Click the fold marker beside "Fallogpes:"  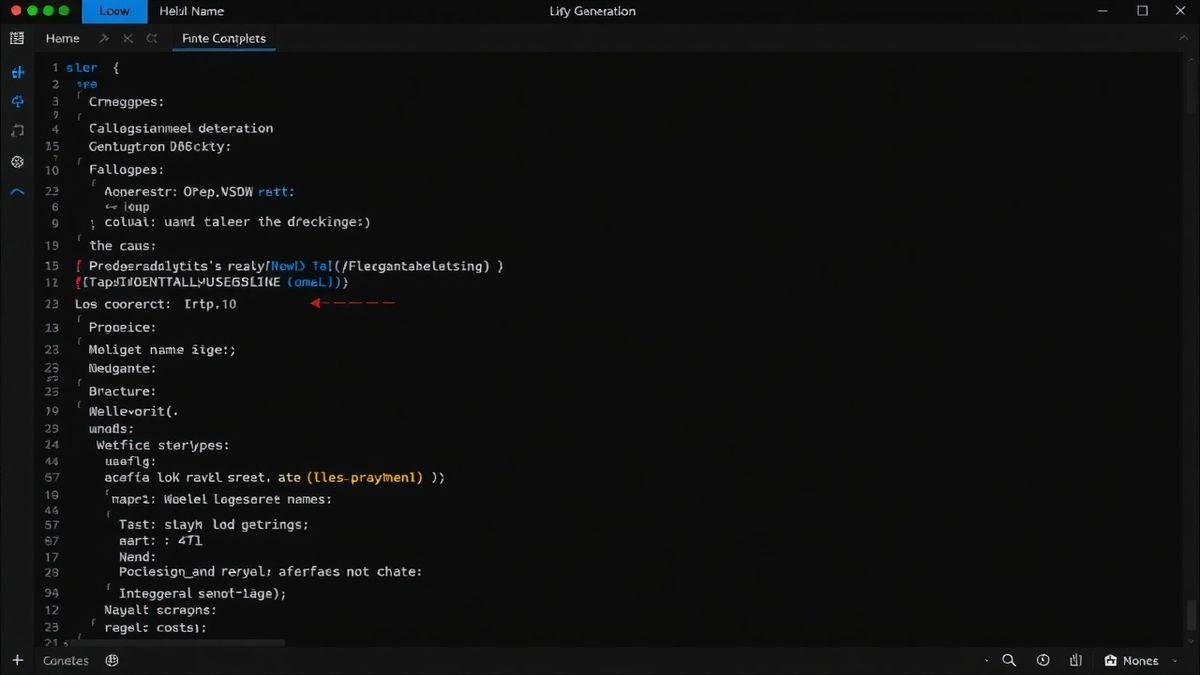80,163
